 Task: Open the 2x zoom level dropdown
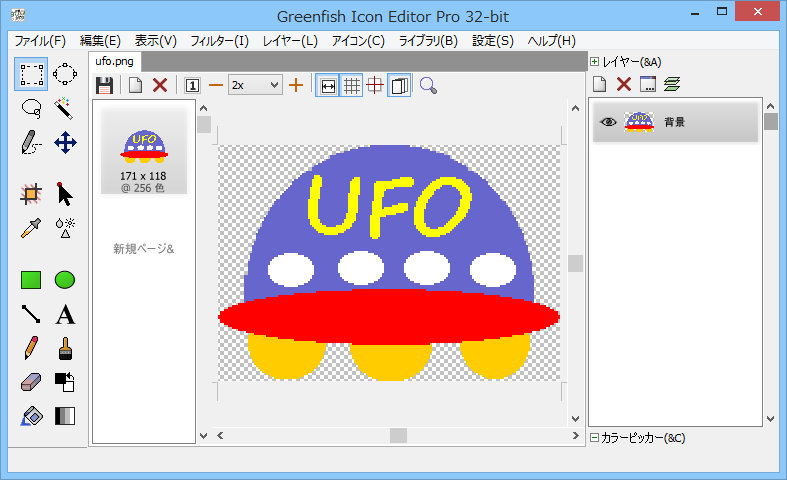coord(255,86)
